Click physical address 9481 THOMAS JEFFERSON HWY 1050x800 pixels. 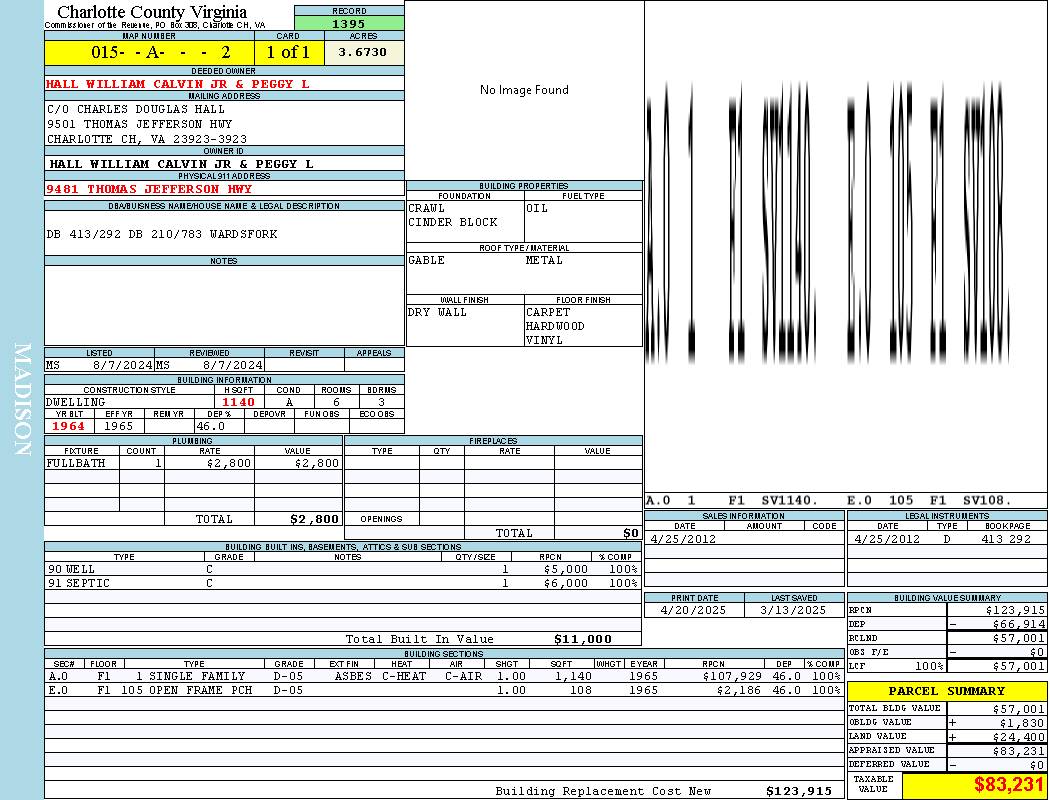coord(149,189)
